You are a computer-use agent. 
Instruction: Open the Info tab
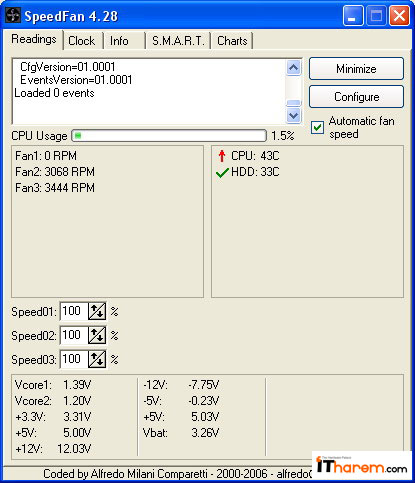(119, 41)
